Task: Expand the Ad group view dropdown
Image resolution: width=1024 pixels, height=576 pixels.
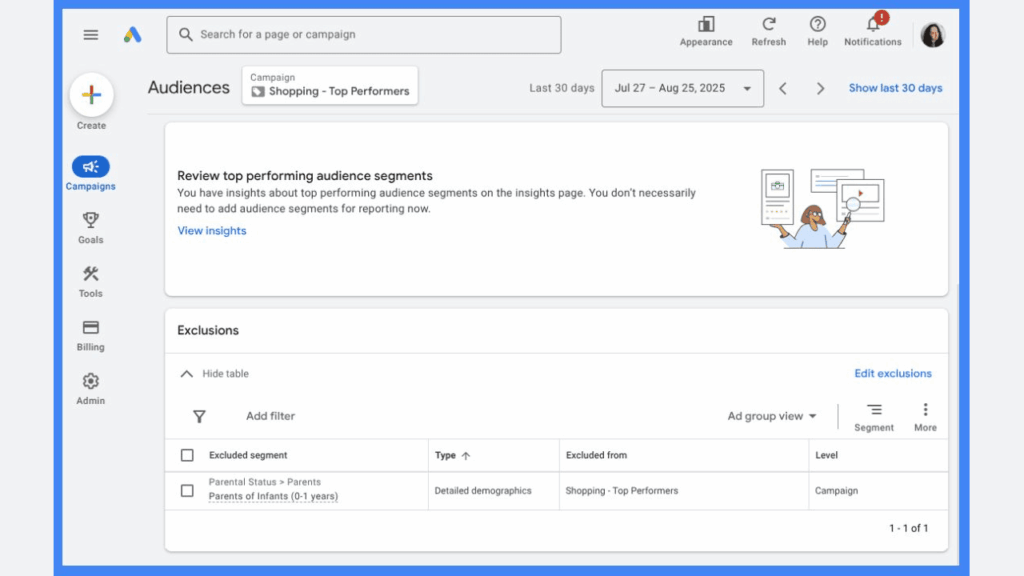Action: coord(772,416)
